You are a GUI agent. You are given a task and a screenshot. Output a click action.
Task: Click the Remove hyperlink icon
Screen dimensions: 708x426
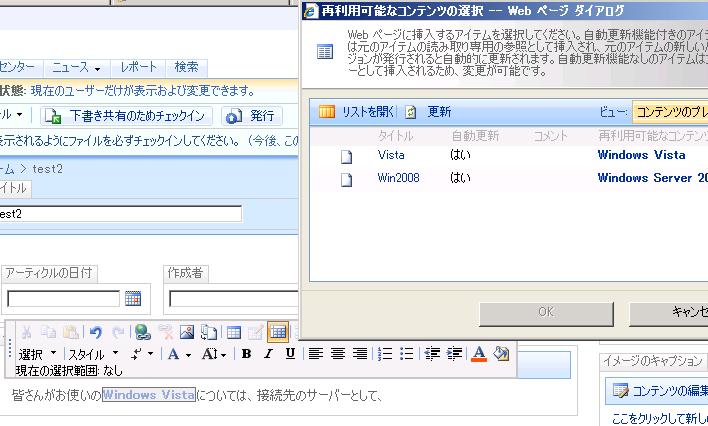166,332
